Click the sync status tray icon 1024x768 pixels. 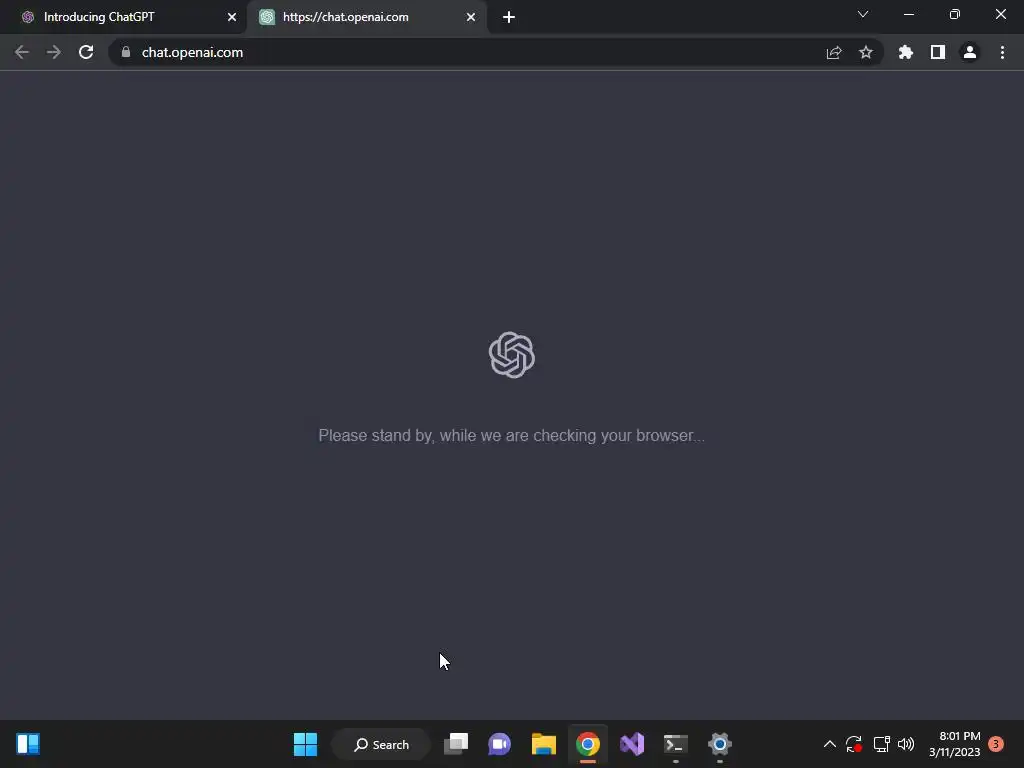[854, 744]
